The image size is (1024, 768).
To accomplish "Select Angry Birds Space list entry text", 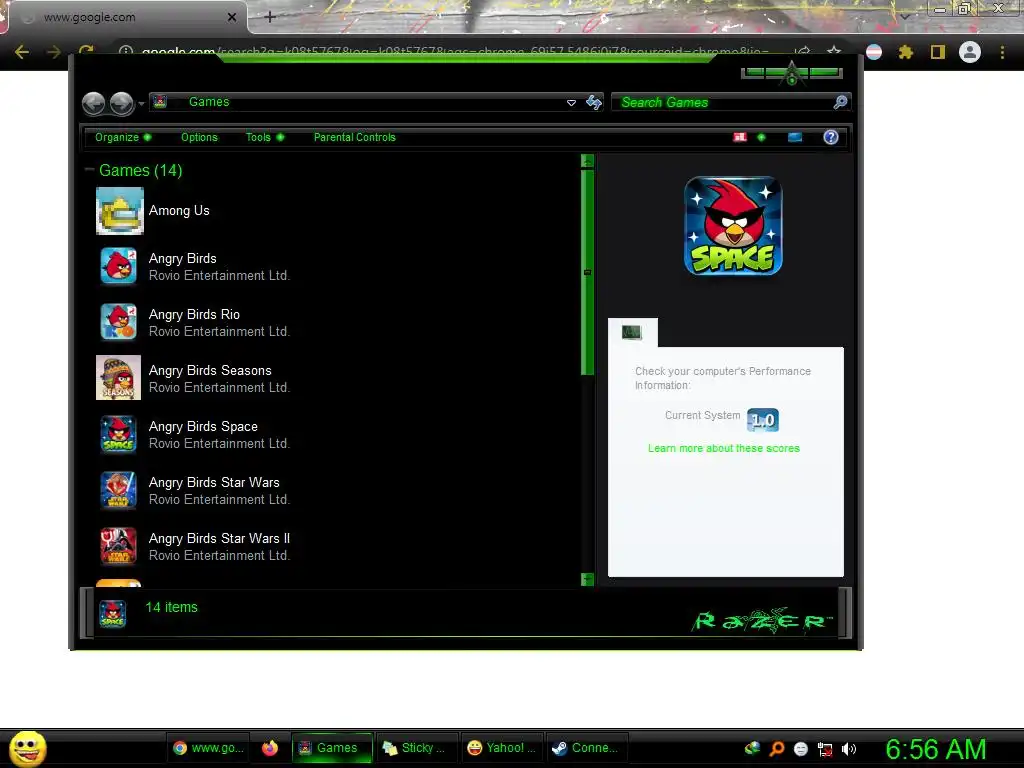I will (x=203, y=426).
